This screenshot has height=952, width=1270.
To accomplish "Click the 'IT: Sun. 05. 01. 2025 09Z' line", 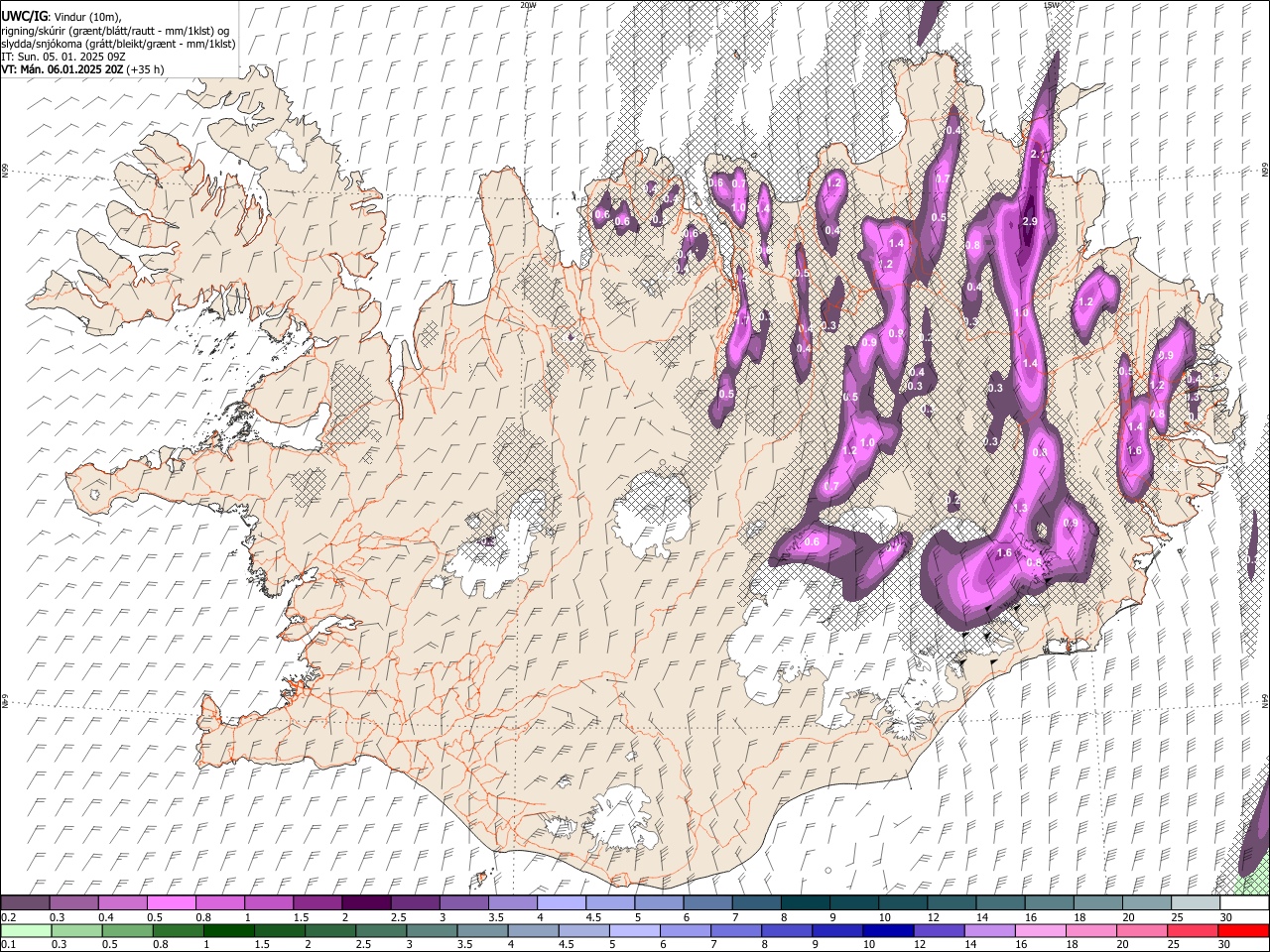I will click(x=63, y=57).
